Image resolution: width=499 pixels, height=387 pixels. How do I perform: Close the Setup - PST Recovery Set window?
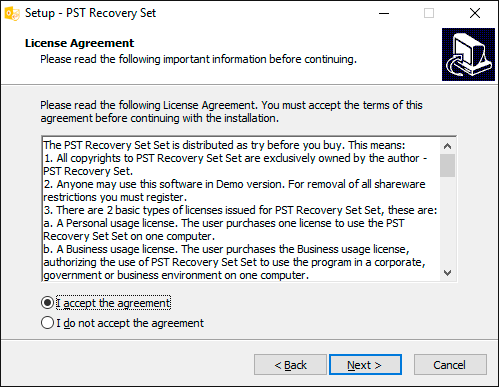(x=475, y=13)
